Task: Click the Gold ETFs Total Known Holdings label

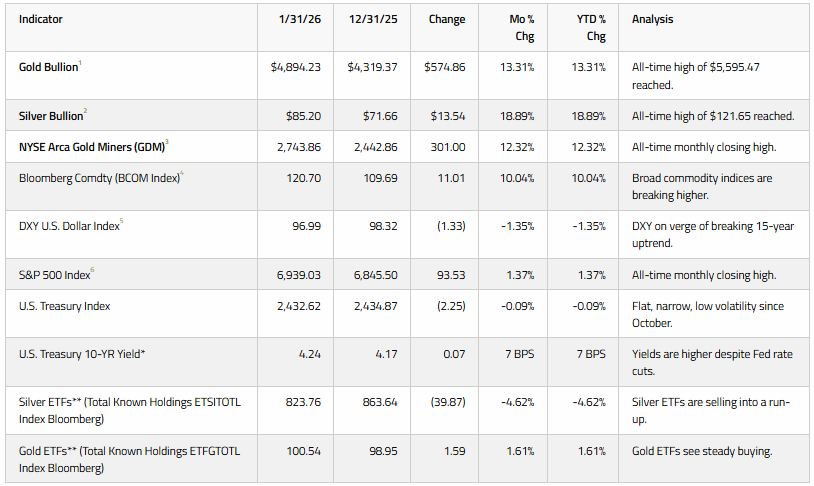Action: click(129, 459)
